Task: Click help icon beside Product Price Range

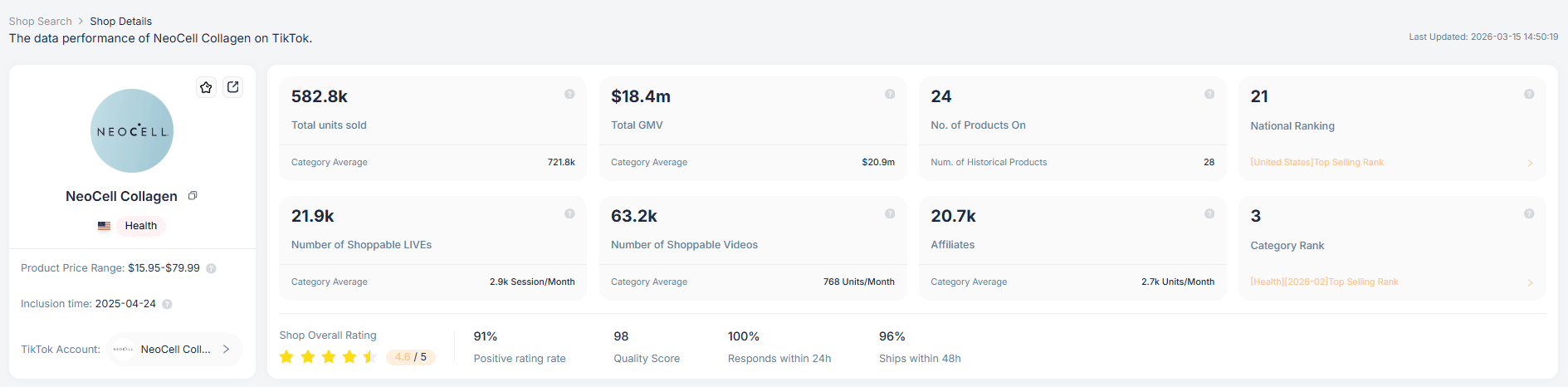Action: pos(211,268)
